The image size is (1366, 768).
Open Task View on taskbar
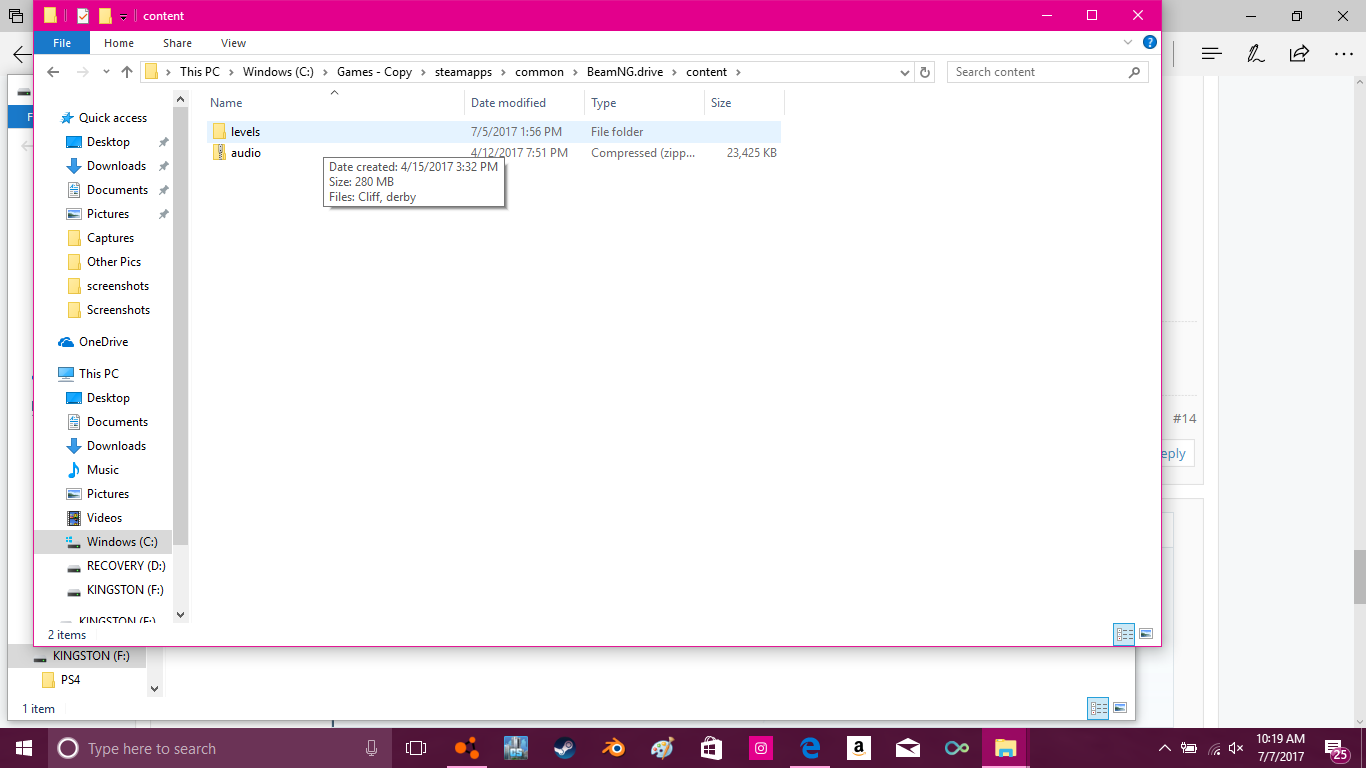click(x=416, y=748)
